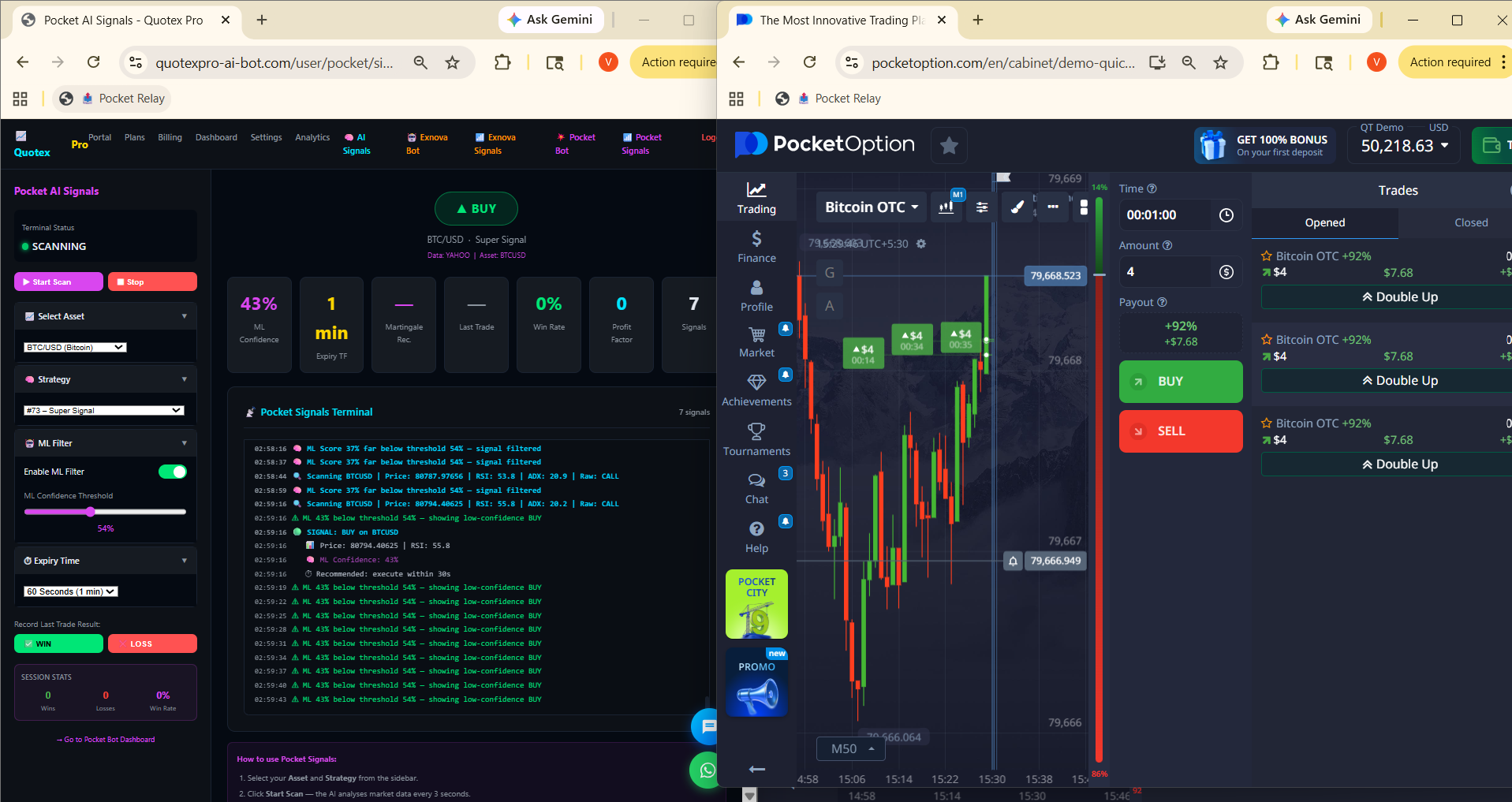Open new tab in PocketOption browser window

click(x=978, y=20)
